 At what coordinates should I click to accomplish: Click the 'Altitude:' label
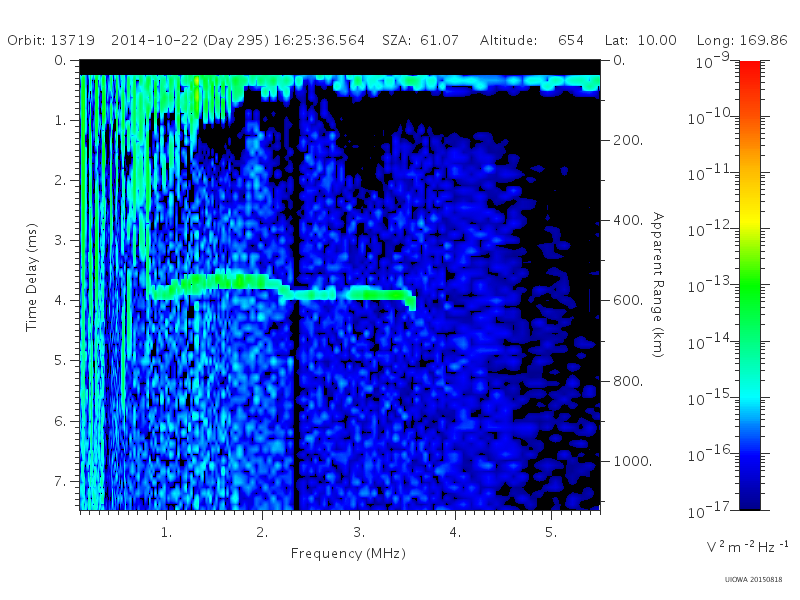509,40
